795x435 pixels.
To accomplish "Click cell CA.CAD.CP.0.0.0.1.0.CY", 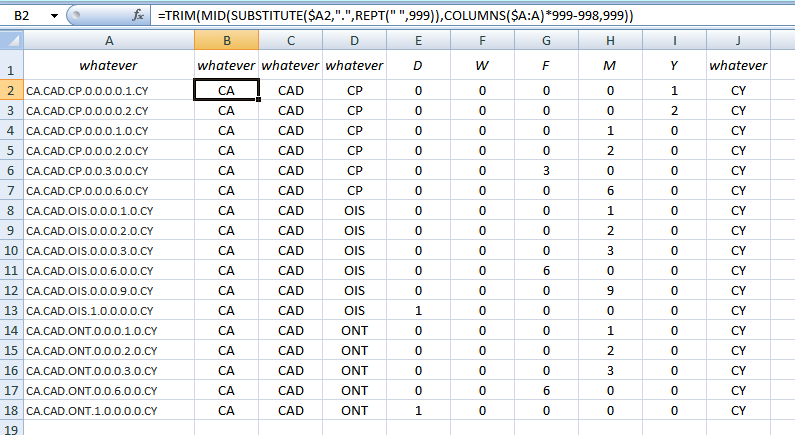I will (109, 131).
